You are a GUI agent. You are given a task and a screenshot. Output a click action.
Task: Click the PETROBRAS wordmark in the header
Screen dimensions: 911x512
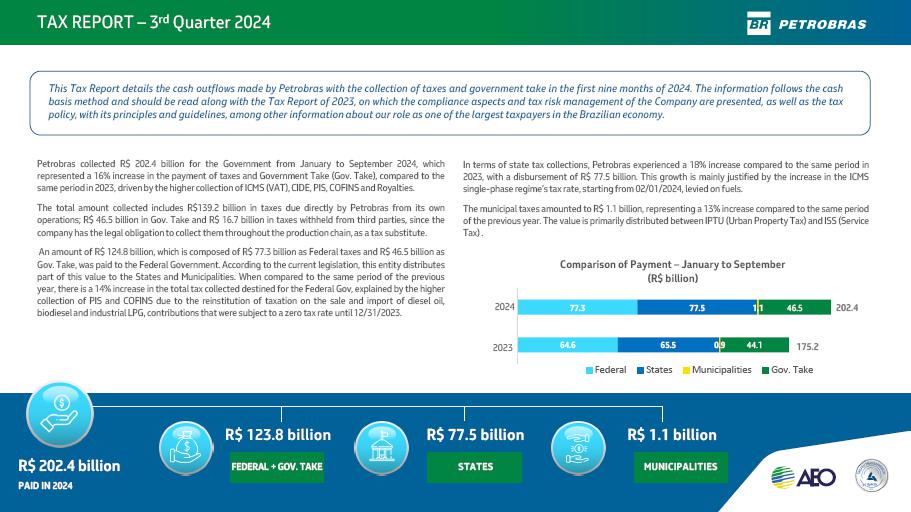tap(822, 24)
